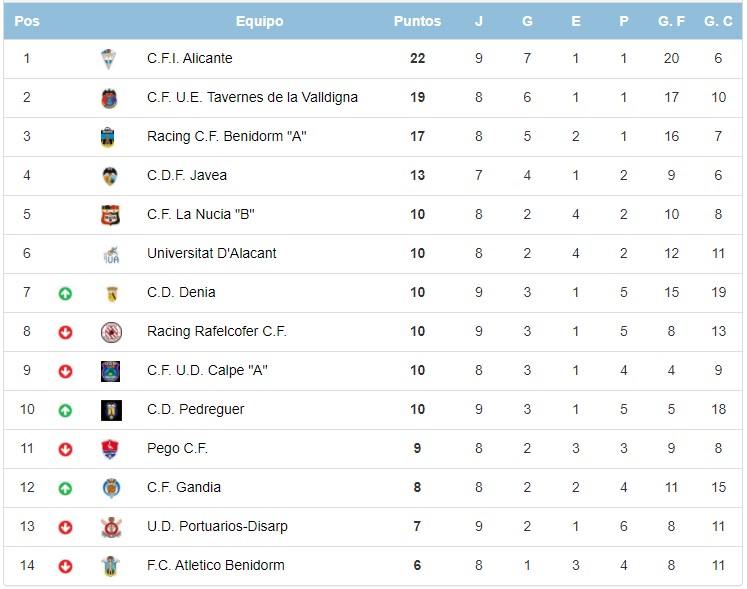Click the red down arrow beside Racing Rafelcofer
This screenshot has height=589, width=747.
coord(65,332)
